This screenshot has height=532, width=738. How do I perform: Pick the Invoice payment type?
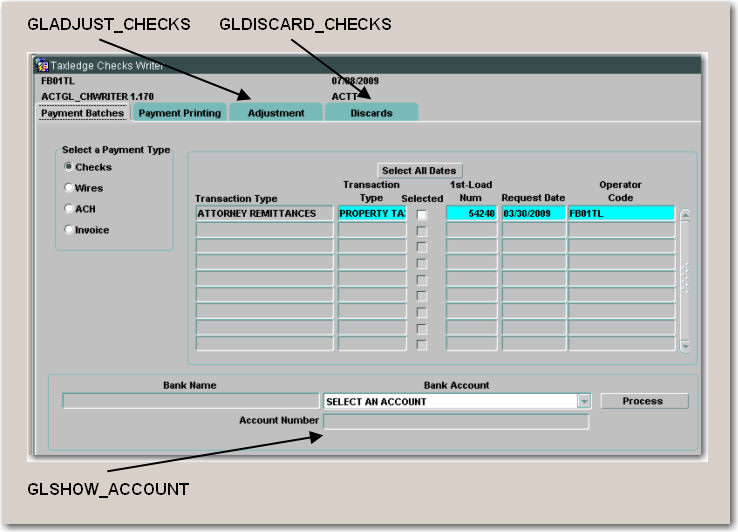tap(69, 230)
